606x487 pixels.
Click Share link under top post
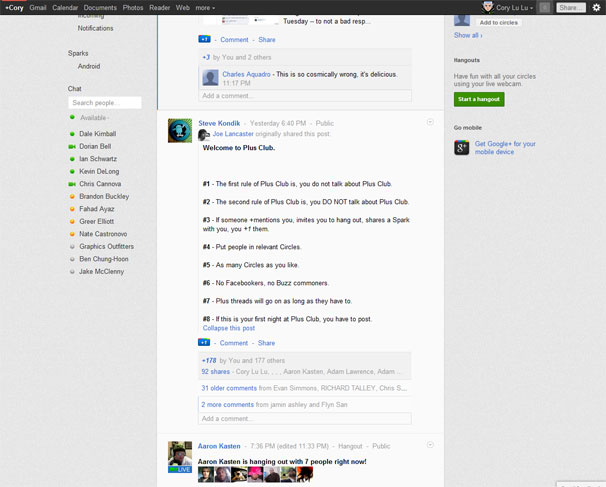267,39
